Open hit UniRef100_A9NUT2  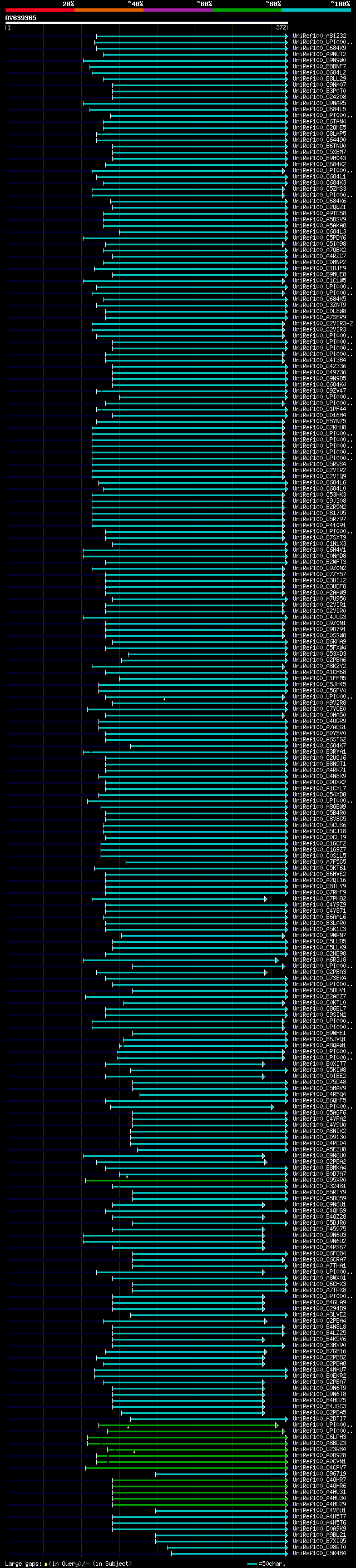(x=319, y=54)
